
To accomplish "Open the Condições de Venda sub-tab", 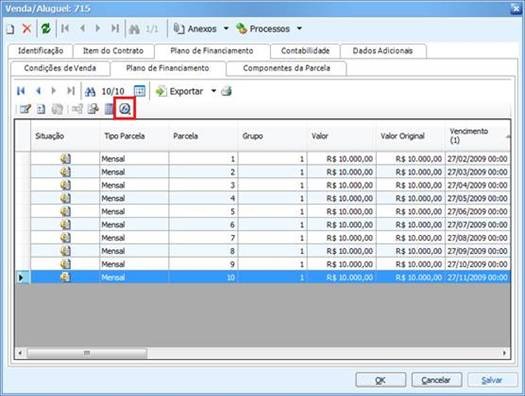I will pyautogui.click(x=60, y=68).
